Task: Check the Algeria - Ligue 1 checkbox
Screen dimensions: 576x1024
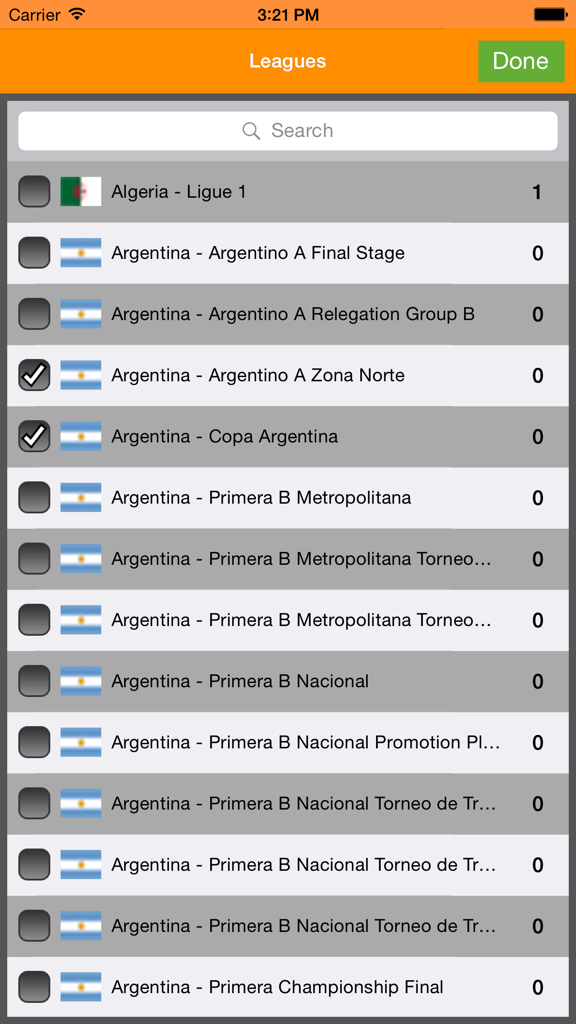Action: click(34, 191)
